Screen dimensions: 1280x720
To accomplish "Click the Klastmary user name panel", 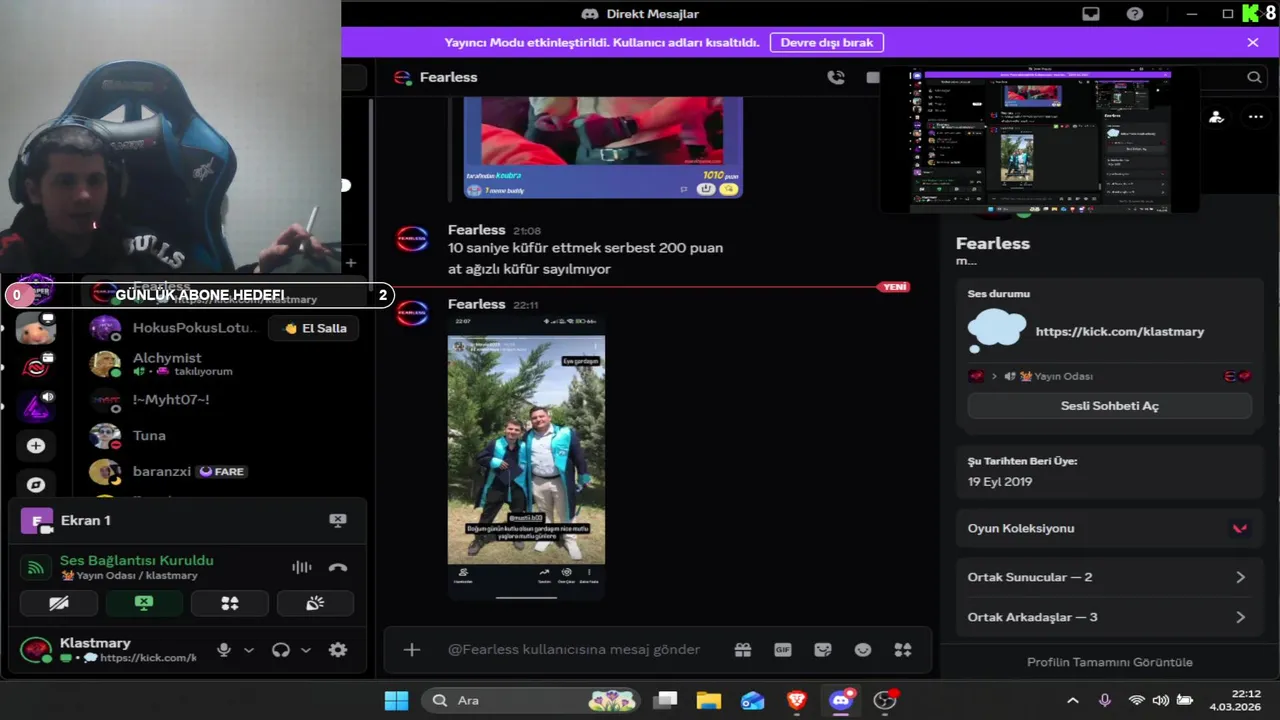I will (110, 650).
